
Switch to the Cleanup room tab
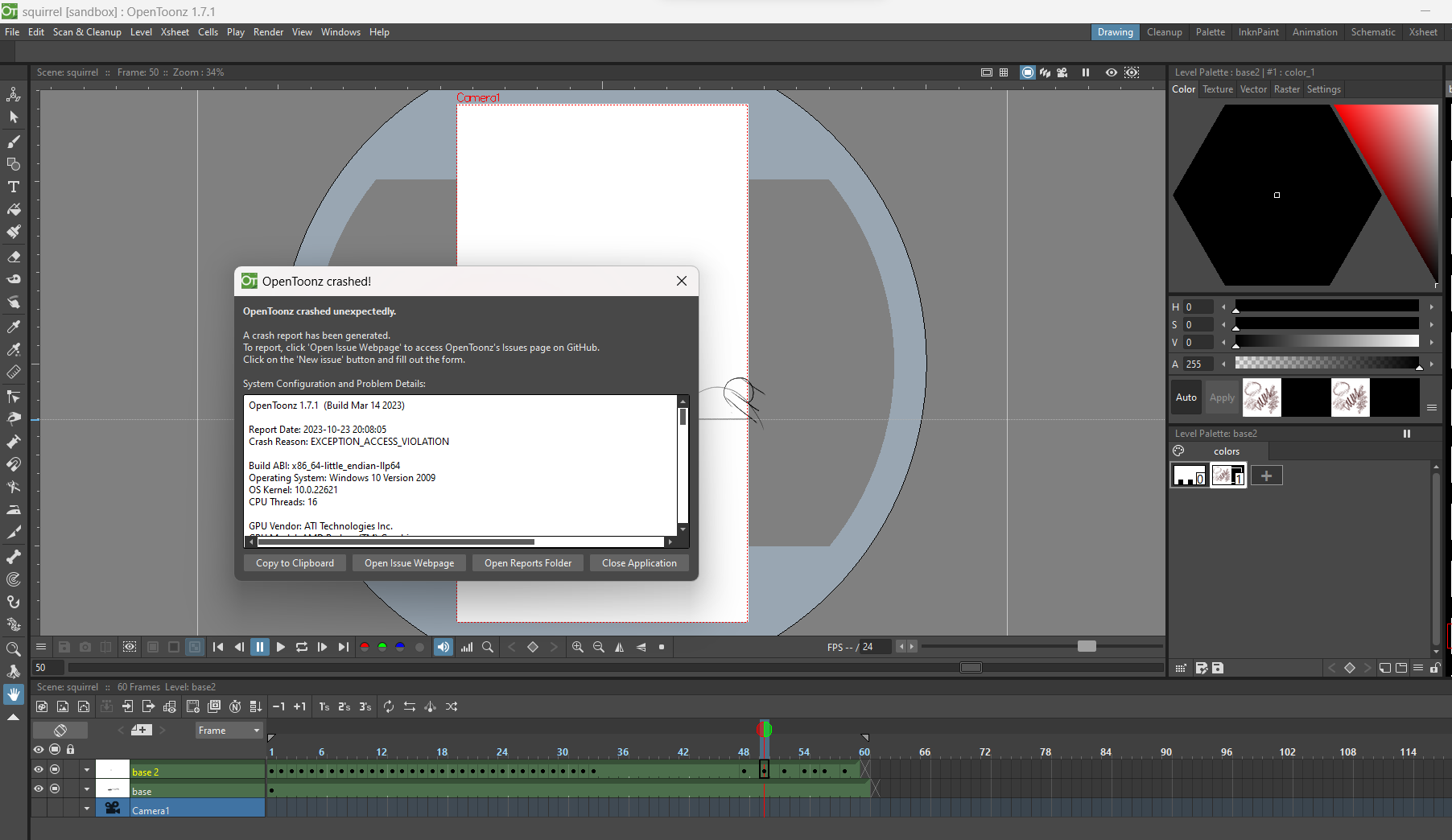pyautogui.click(x=1165, y=32)
